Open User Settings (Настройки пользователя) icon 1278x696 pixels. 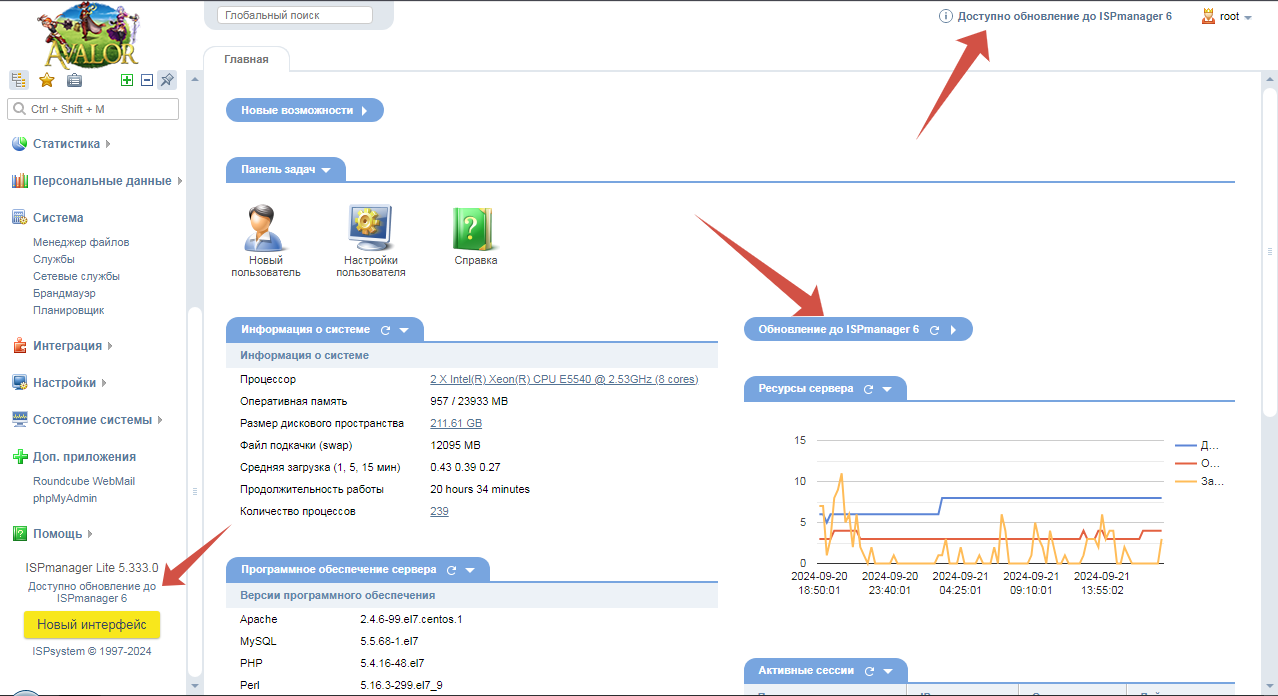click(x=370, y=229)
